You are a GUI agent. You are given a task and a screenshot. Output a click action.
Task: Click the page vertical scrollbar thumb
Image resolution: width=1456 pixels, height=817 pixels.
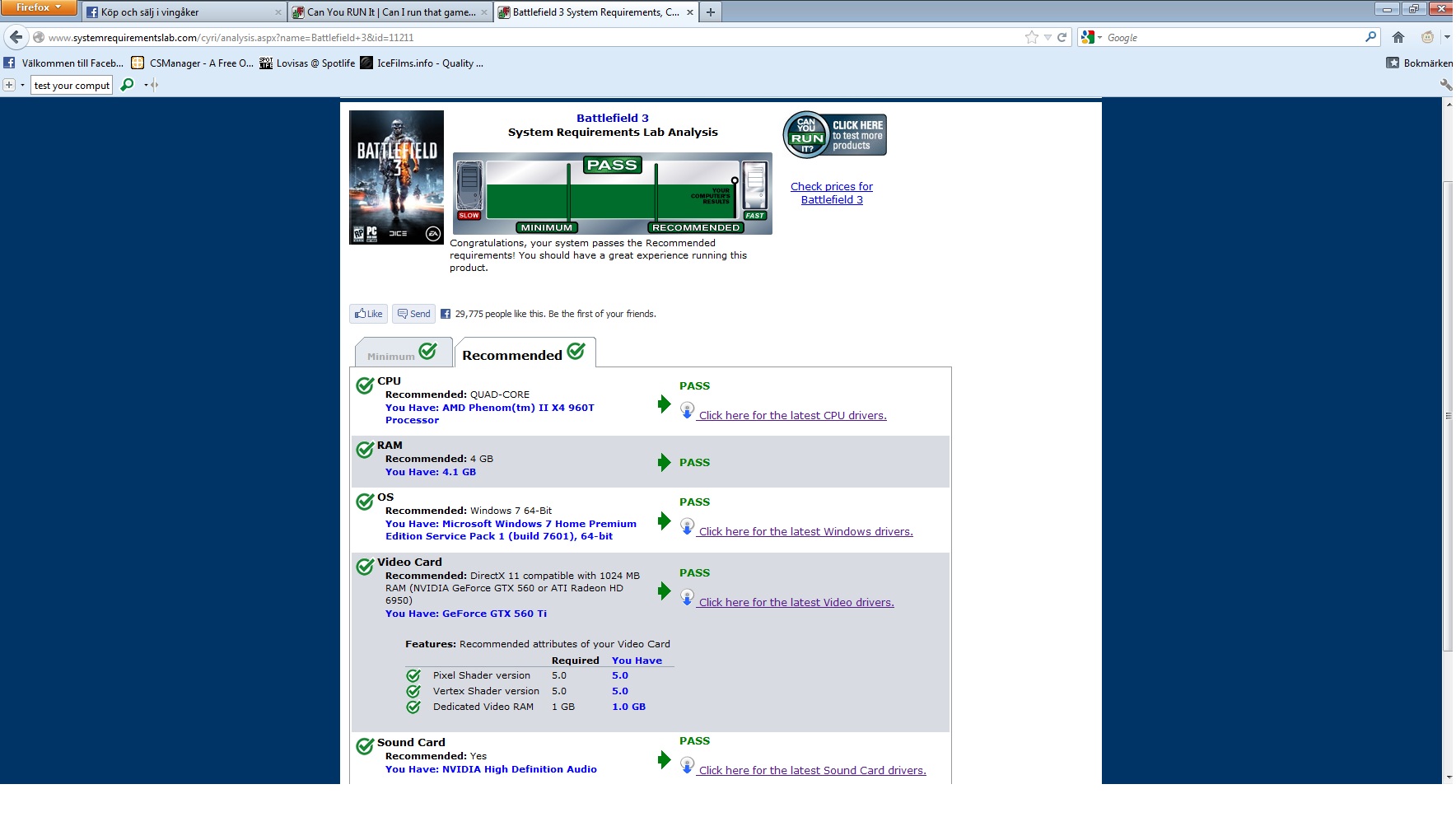[1448, 416]
